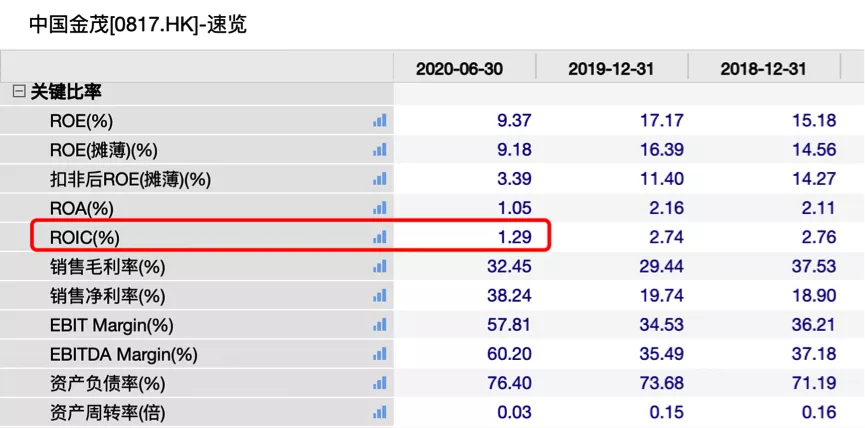865x428 pixels.
Task: Select the 2018-12-31 column header
Action: tap(763, 69)
